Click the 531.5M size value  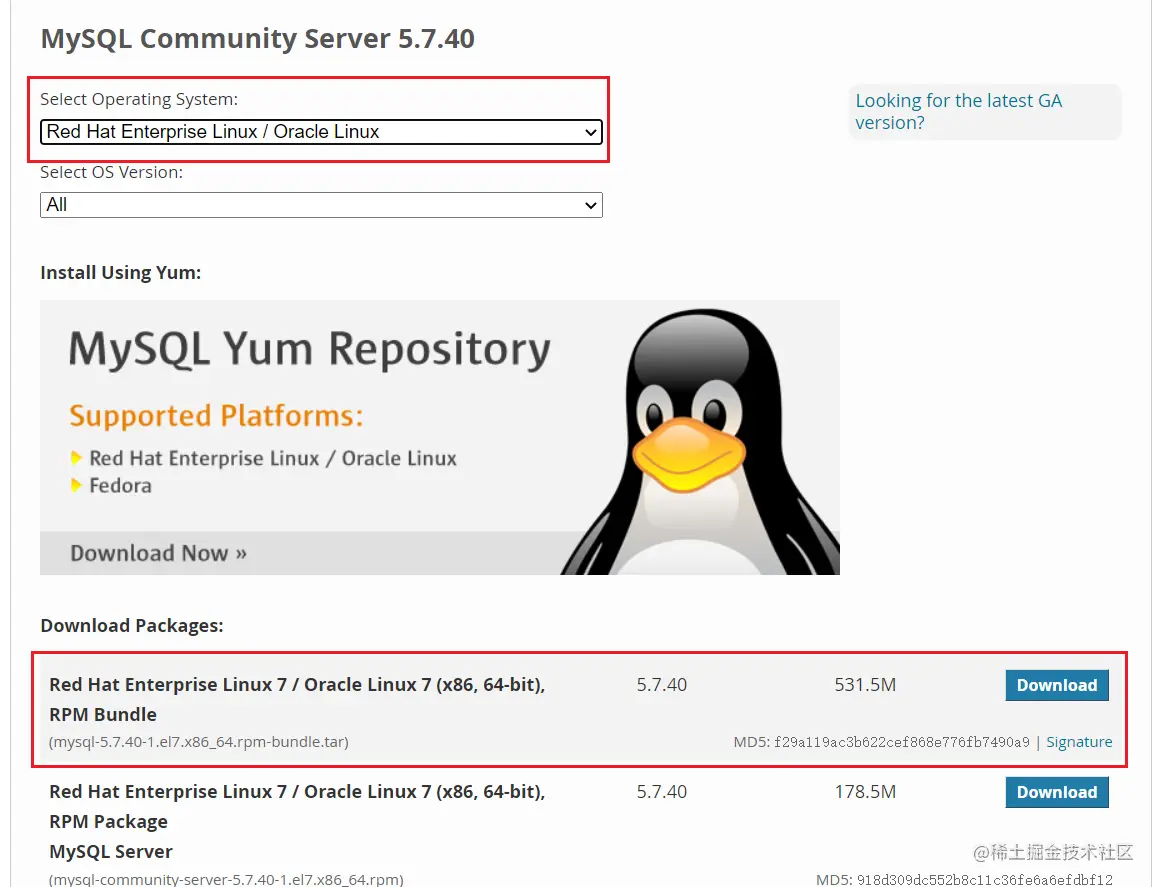coord(865,685)
